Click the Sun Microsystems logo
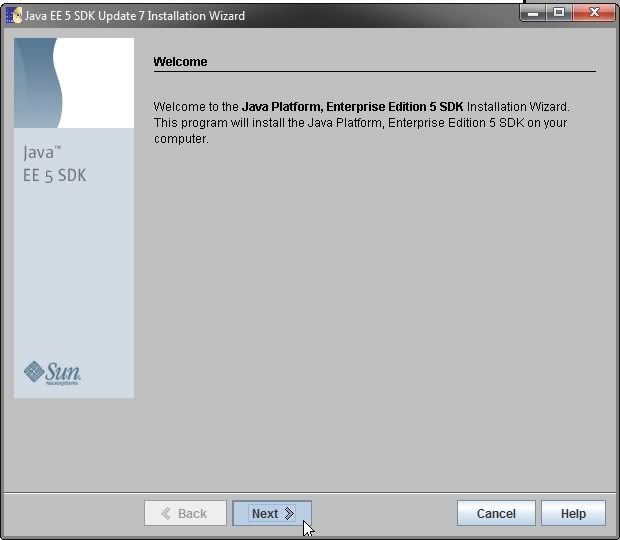Screen dimensions: 620x540 pos(53,373)
